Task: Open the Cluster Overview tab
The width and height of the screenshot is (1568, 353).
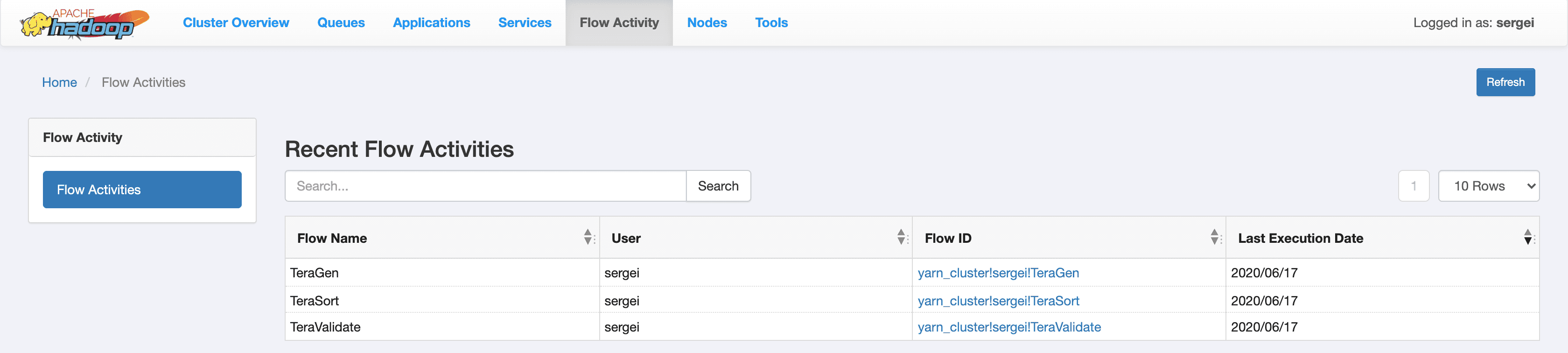Action: pyautogui.click(x=236, y=22)
